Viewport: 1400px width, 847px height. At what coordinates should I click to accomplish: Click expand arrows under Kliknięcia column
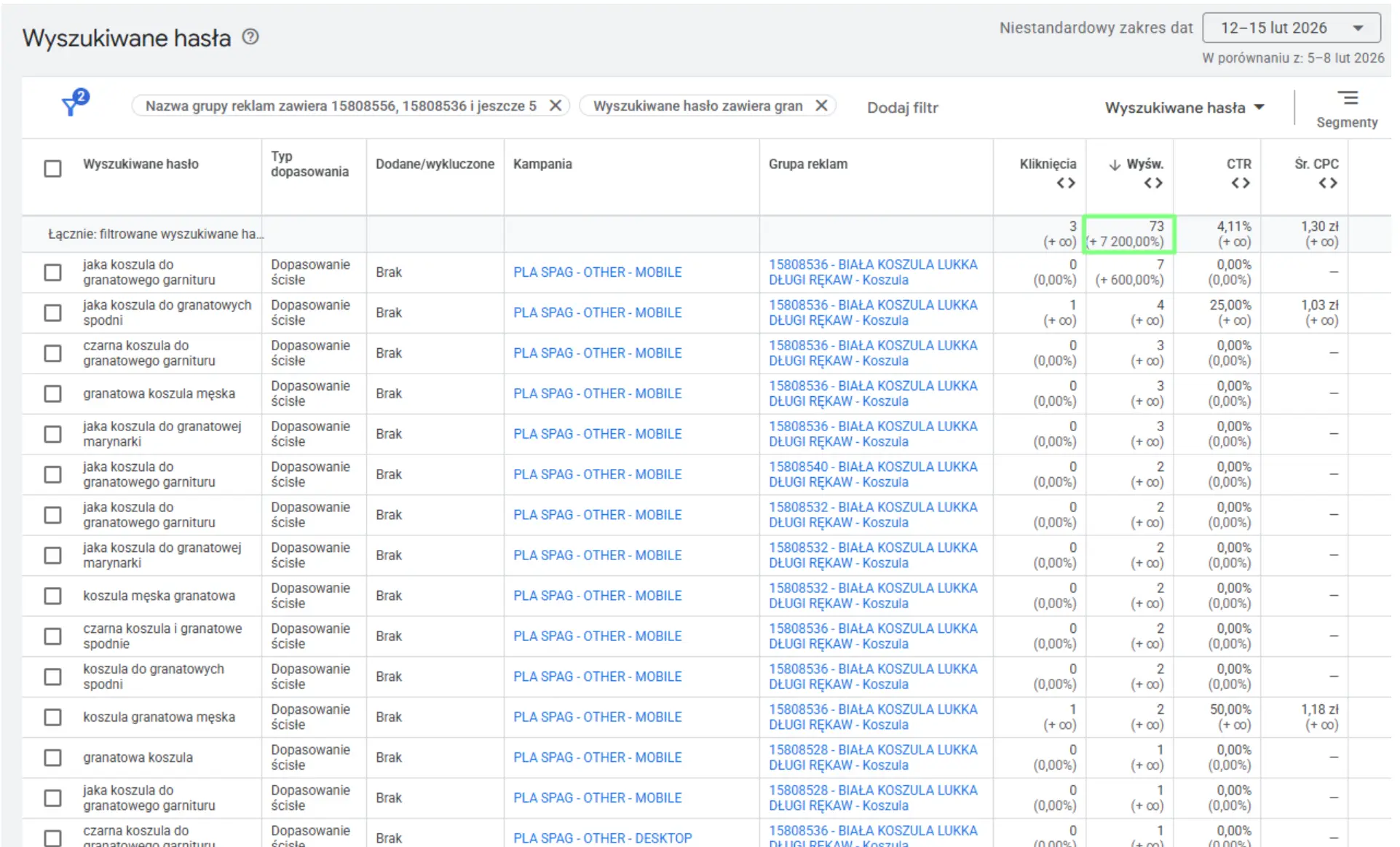(x=1066, y=184)
